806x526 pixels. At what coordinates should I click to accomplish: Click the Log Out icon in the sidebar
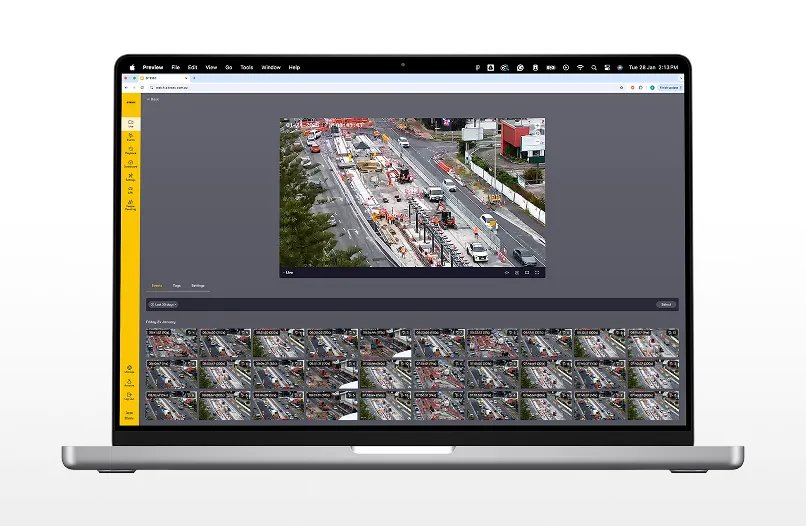coord(130,396)
